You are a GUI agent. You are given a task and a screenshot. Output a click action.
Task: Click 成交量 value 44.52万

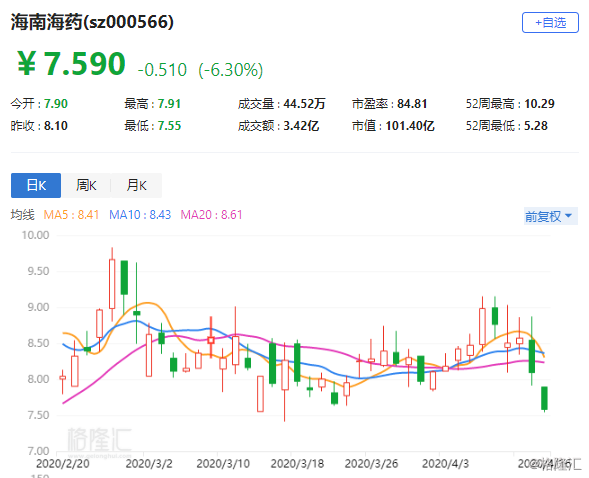(304, 104)
